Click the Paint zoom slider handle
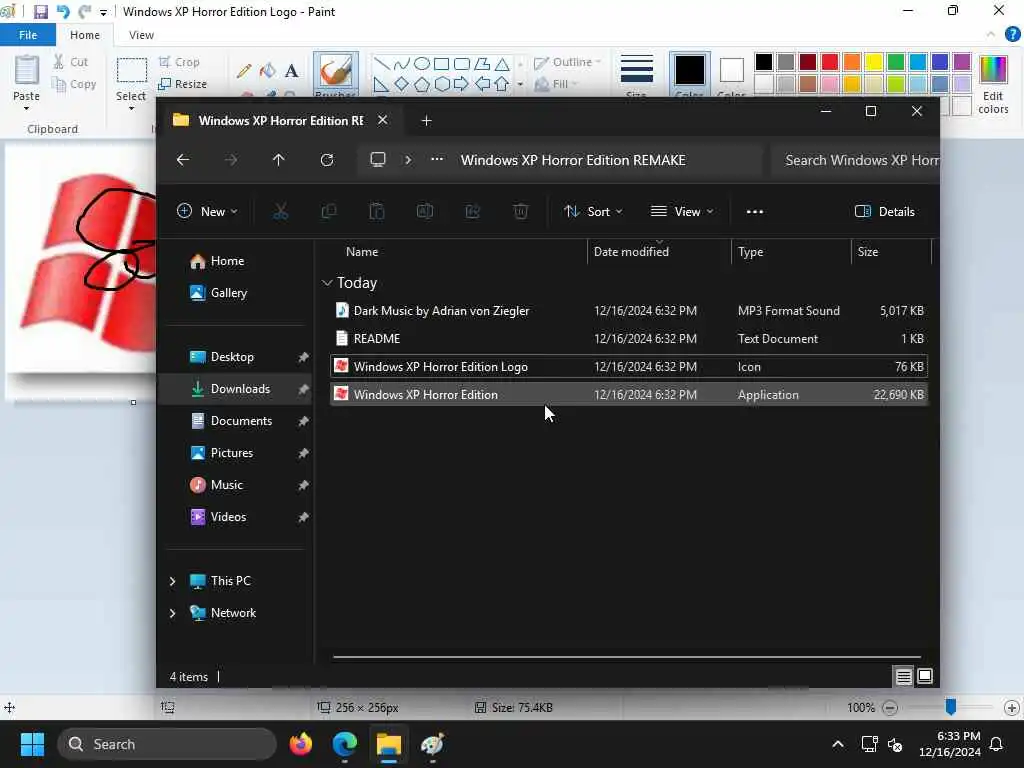1024x768 pixels. tap(951, 707)
